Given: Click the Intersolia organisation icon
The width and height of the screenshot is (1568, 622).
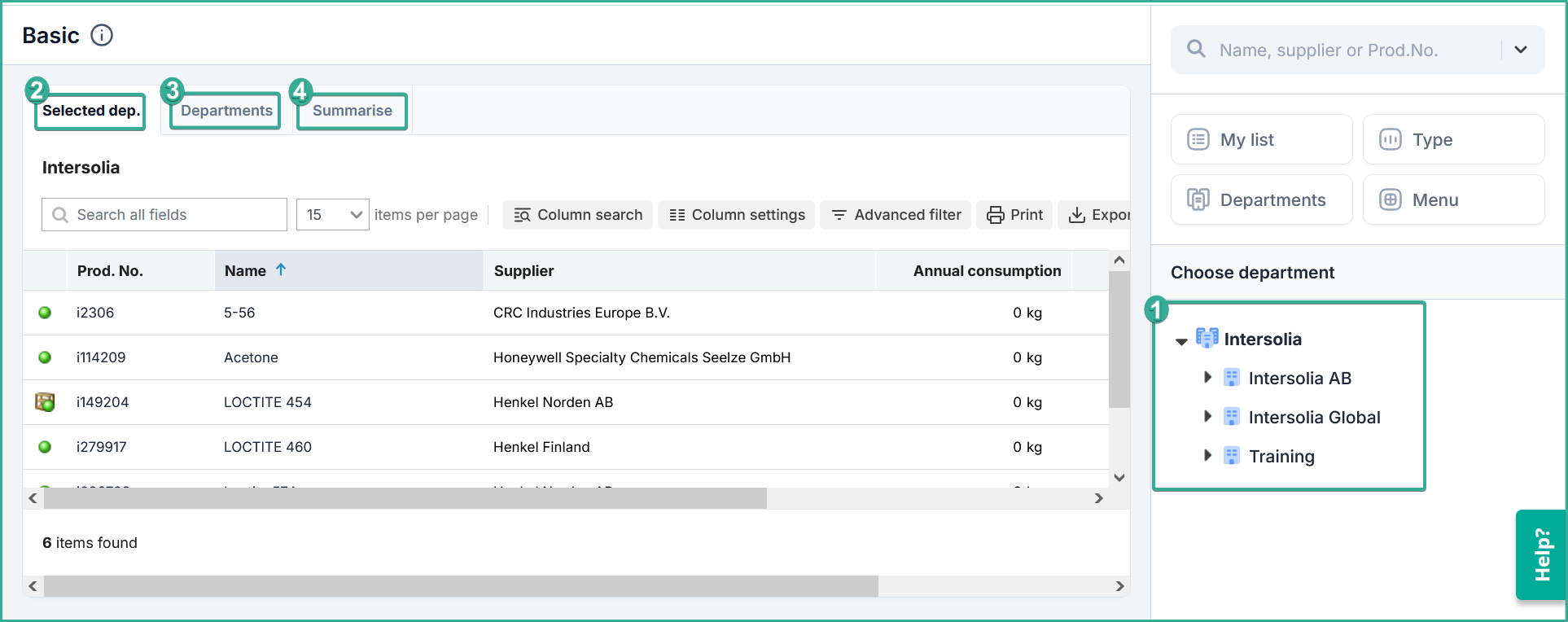Looking at the screenshot, I should (1207, 338).
